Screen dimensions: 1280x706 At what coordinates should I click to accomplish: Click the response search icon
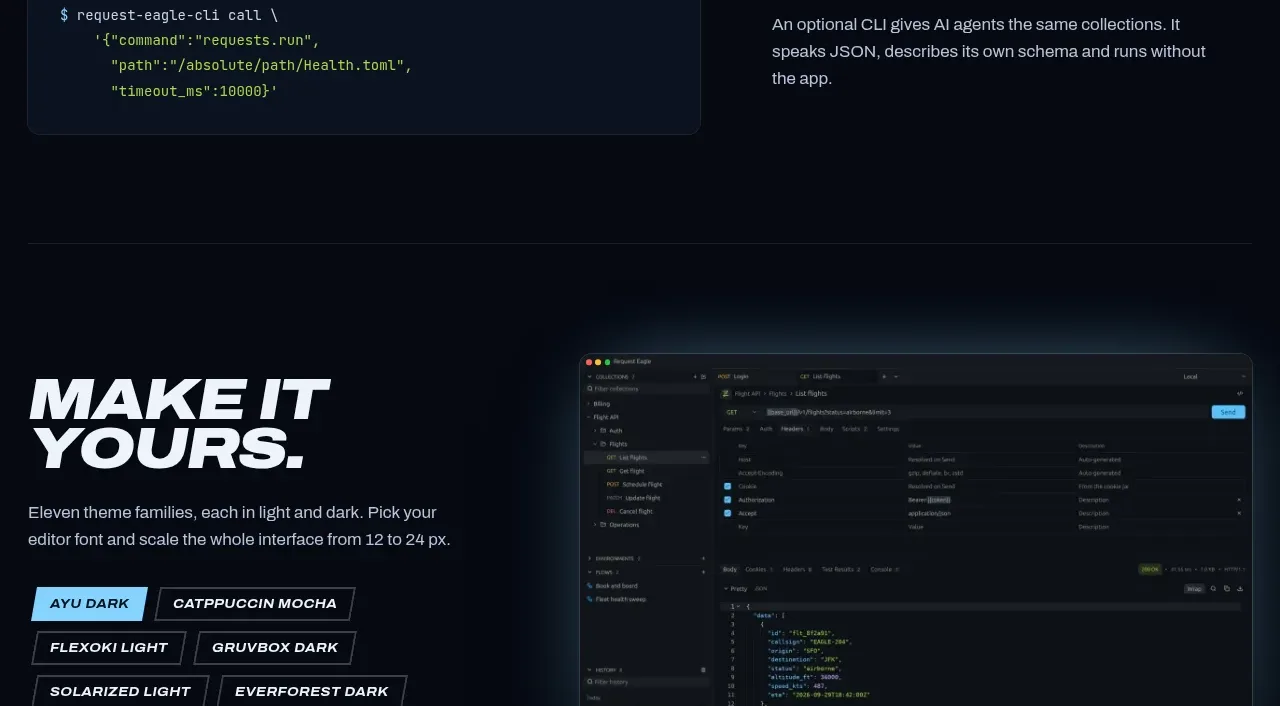pos(1213,589)
